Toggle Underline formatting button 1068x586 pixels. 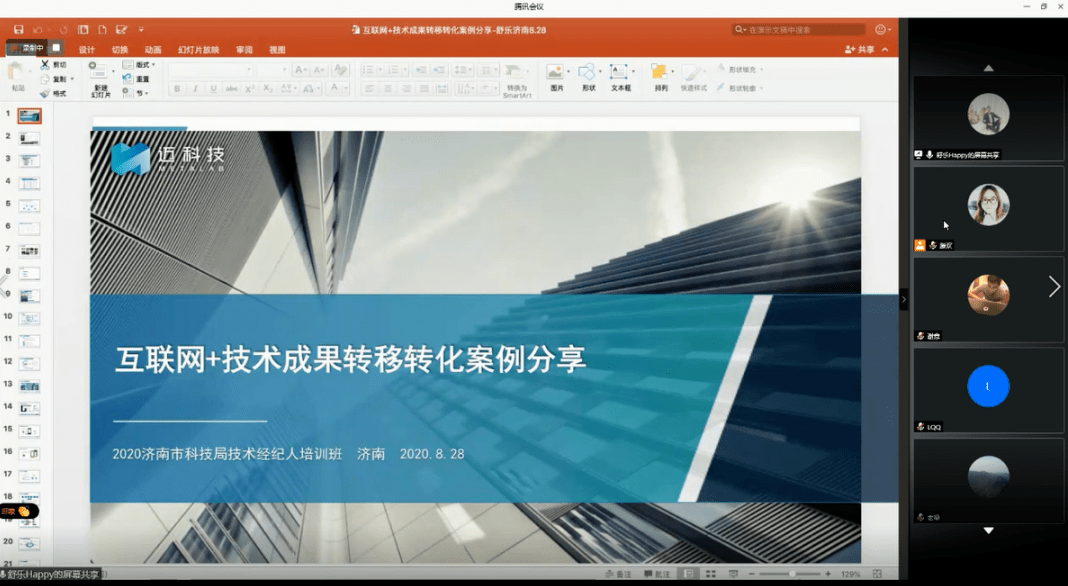point(213,89)
